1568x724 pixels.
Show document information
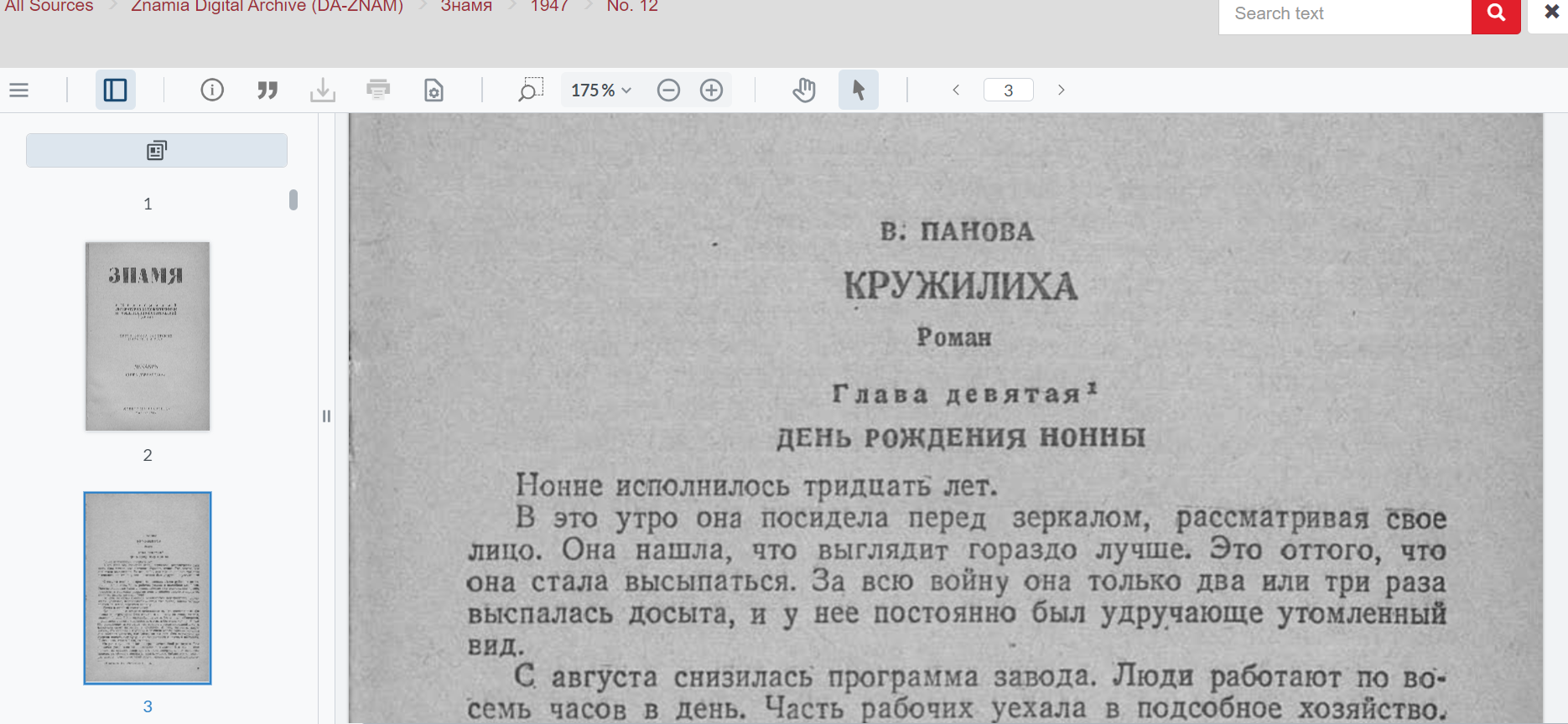tap(212, 90)
